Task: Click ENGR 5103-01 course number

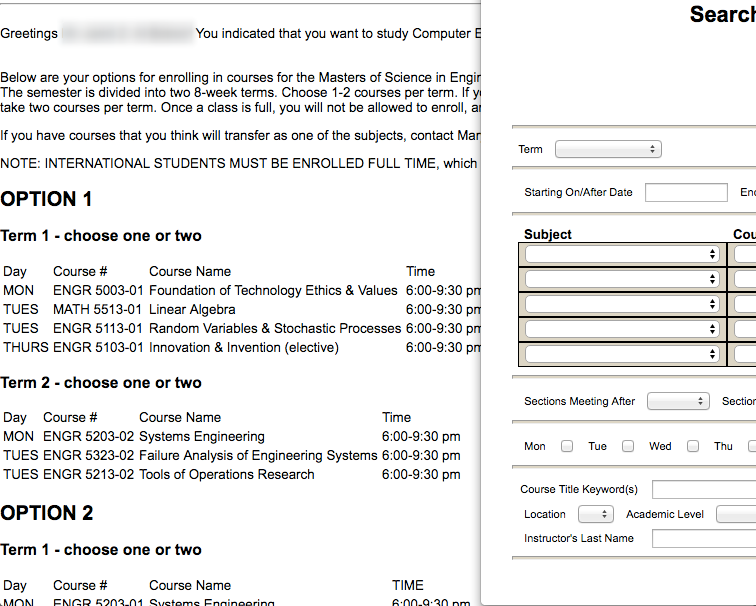Action: tap(98, 348)
